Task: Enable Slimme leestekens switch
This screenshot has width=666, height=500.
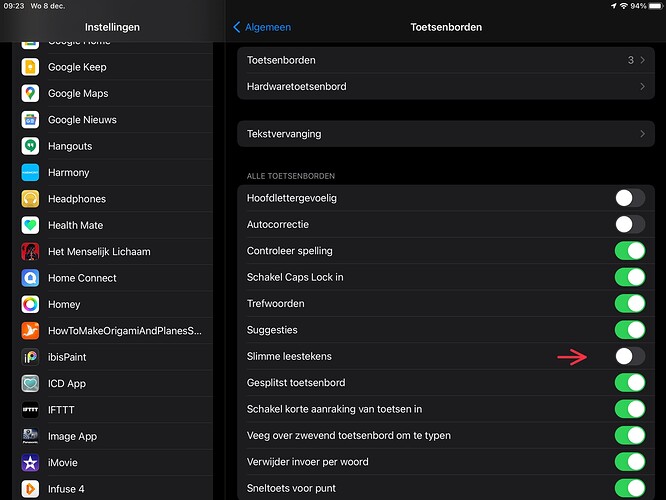Action: [630, 356]
